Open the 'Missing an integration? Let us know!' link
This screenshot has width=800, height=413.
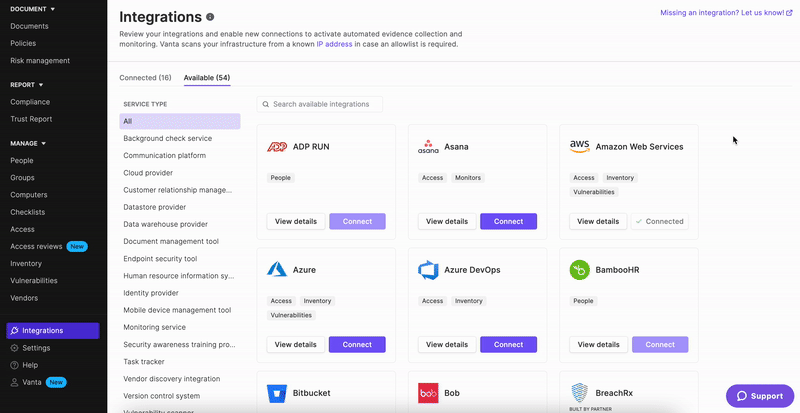726,13
